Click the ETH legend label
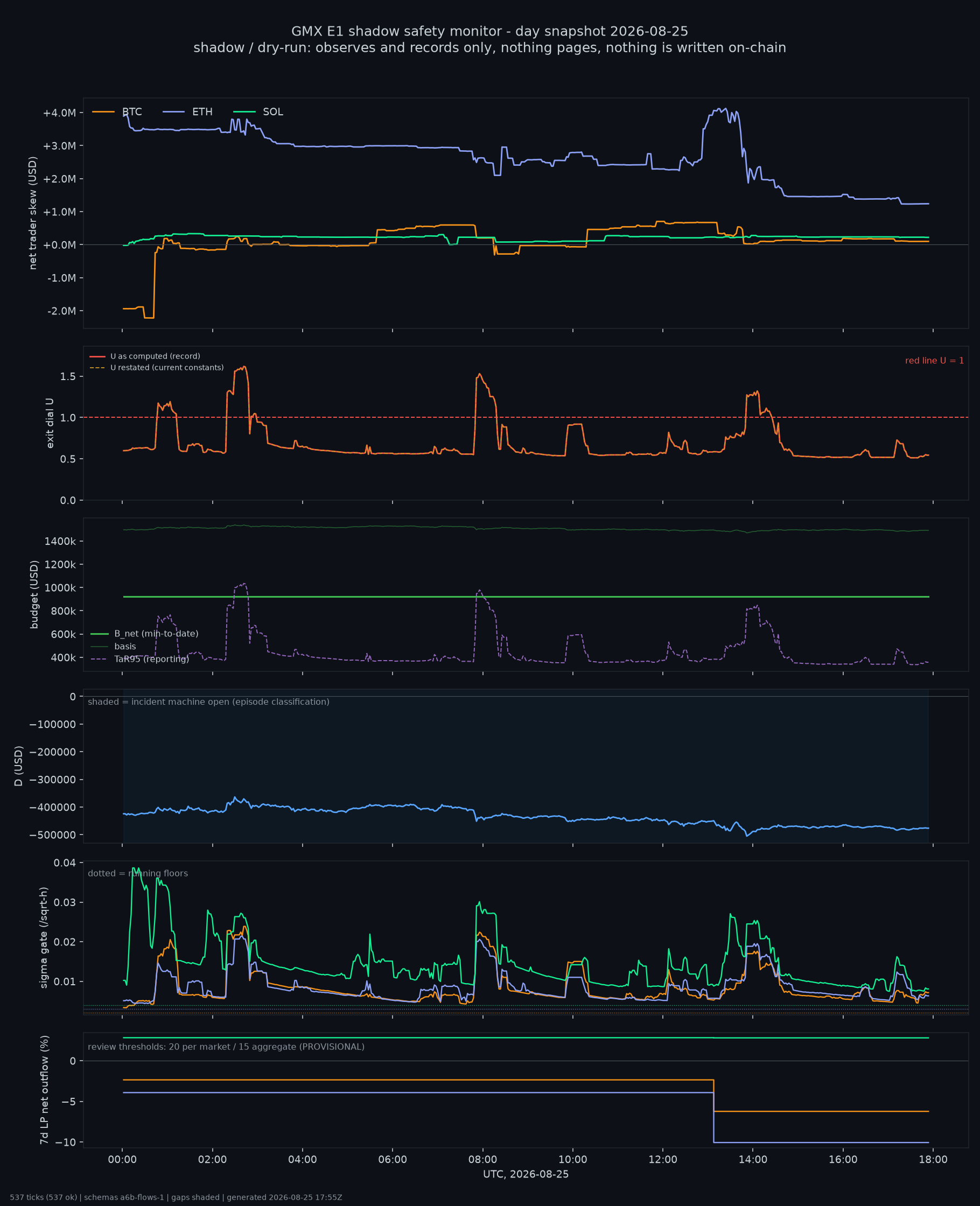Image resolution: width=980 pixels, height=1206 pixels. click(x=202, y=112)
